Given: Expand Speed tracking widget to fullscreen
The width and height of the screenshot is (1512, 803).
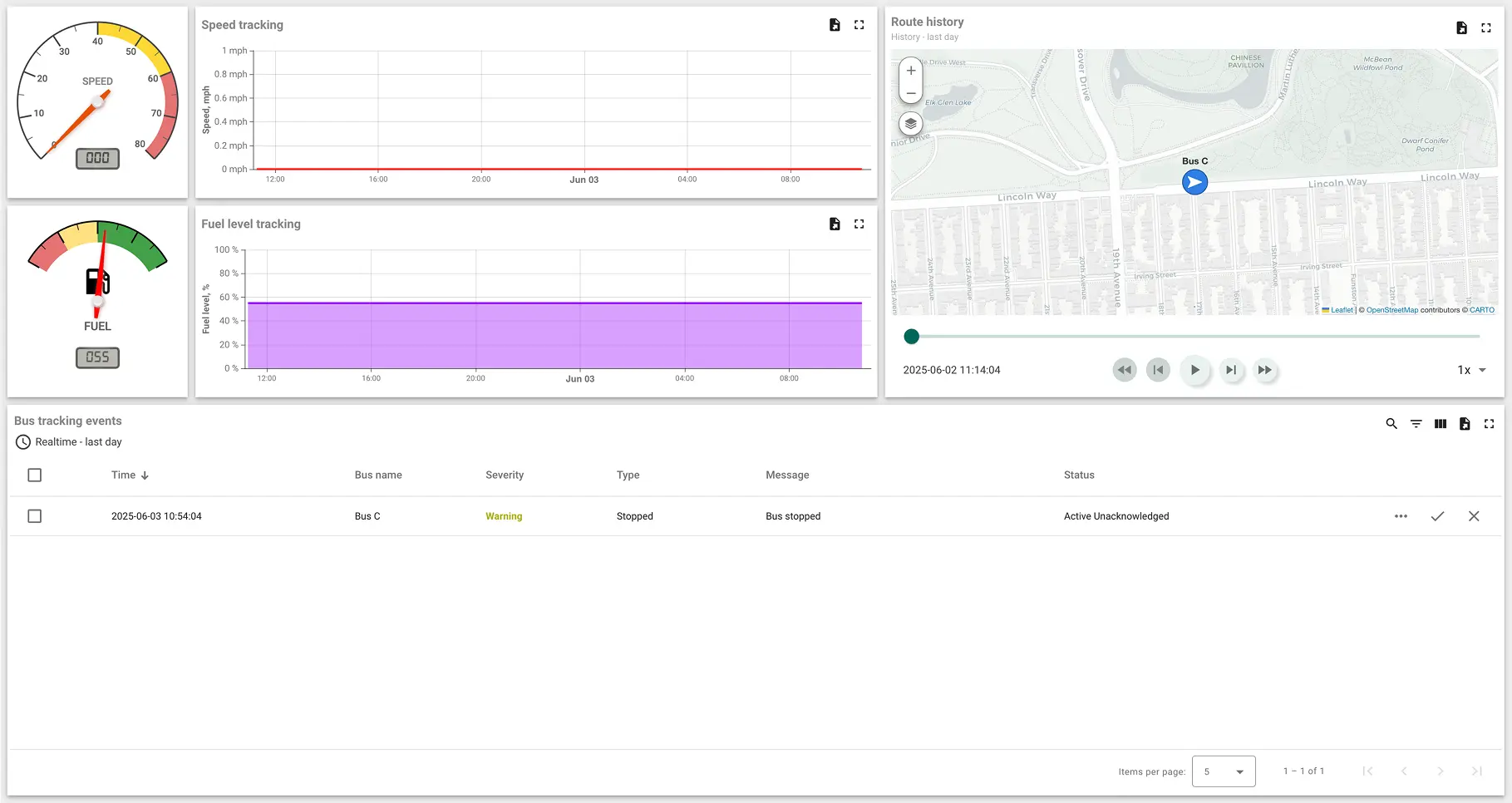Looking at the screenshot, I should [x=859, y=25].
